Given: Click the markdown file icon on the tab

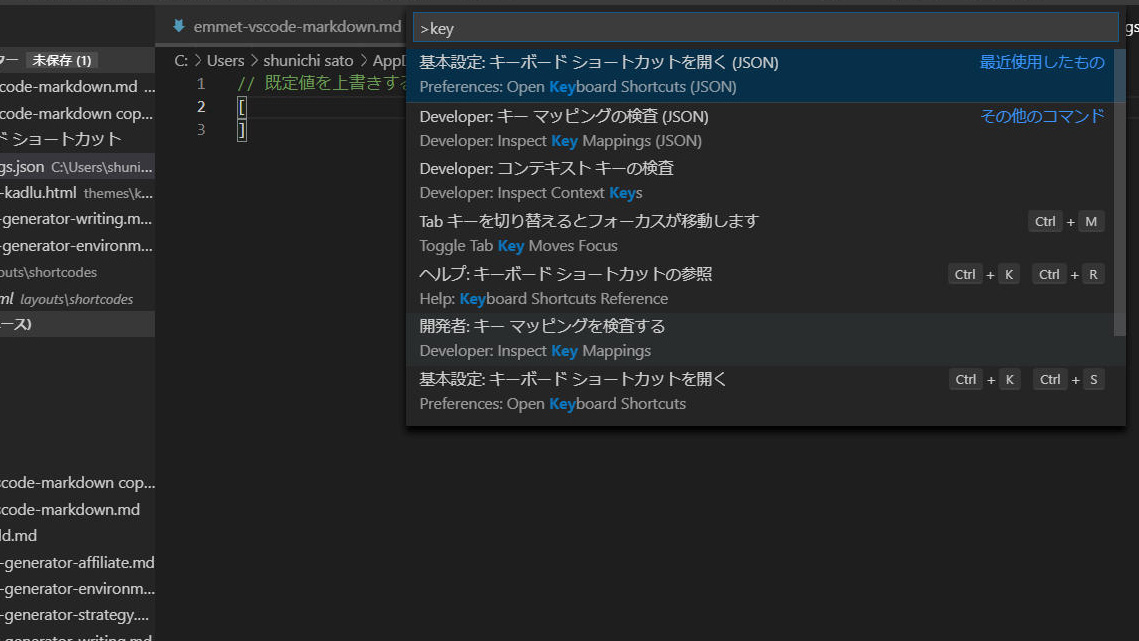Looking at the screenshot, I should click(179, 26).
